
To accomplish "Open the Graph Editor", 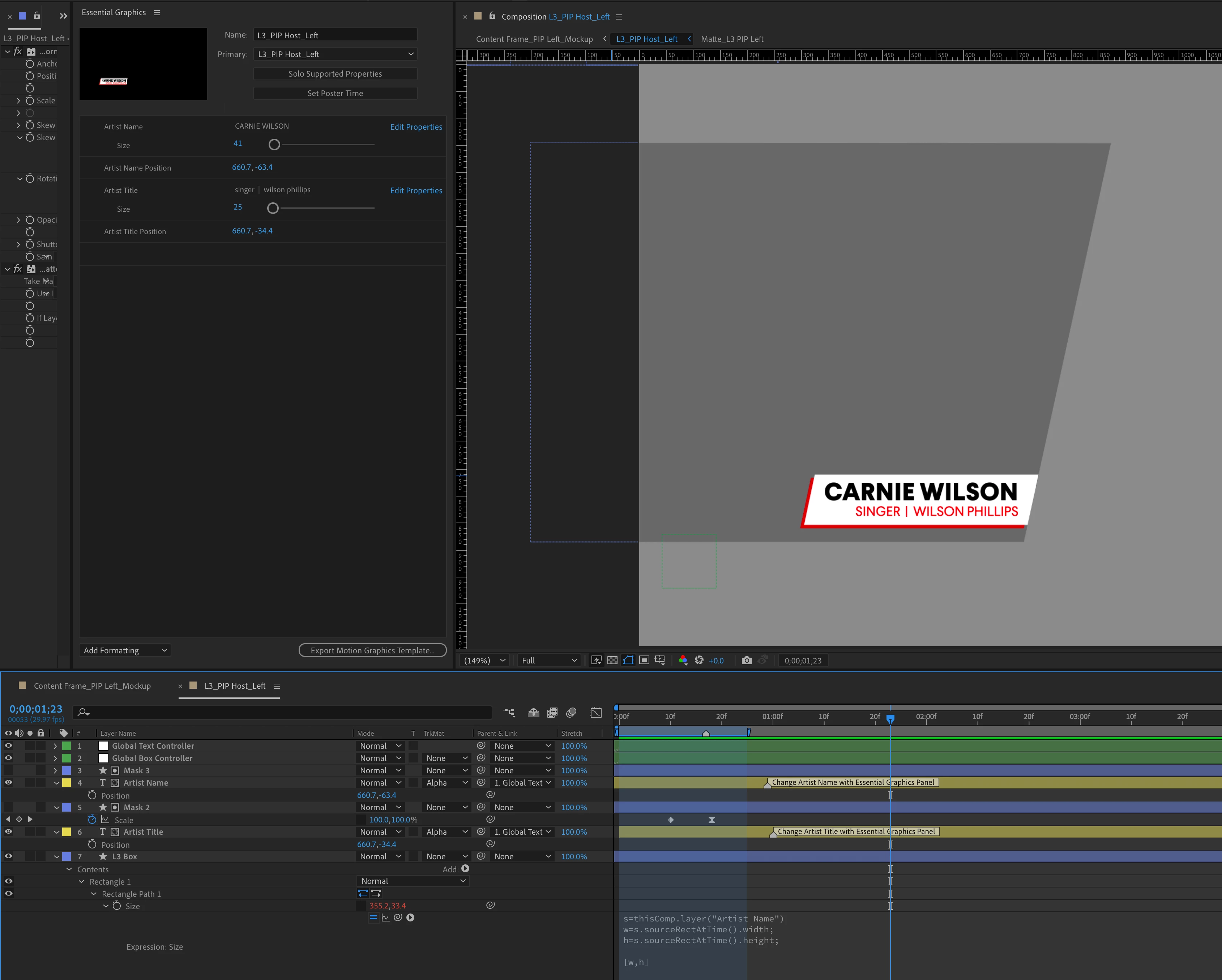I will pos(596,713).
